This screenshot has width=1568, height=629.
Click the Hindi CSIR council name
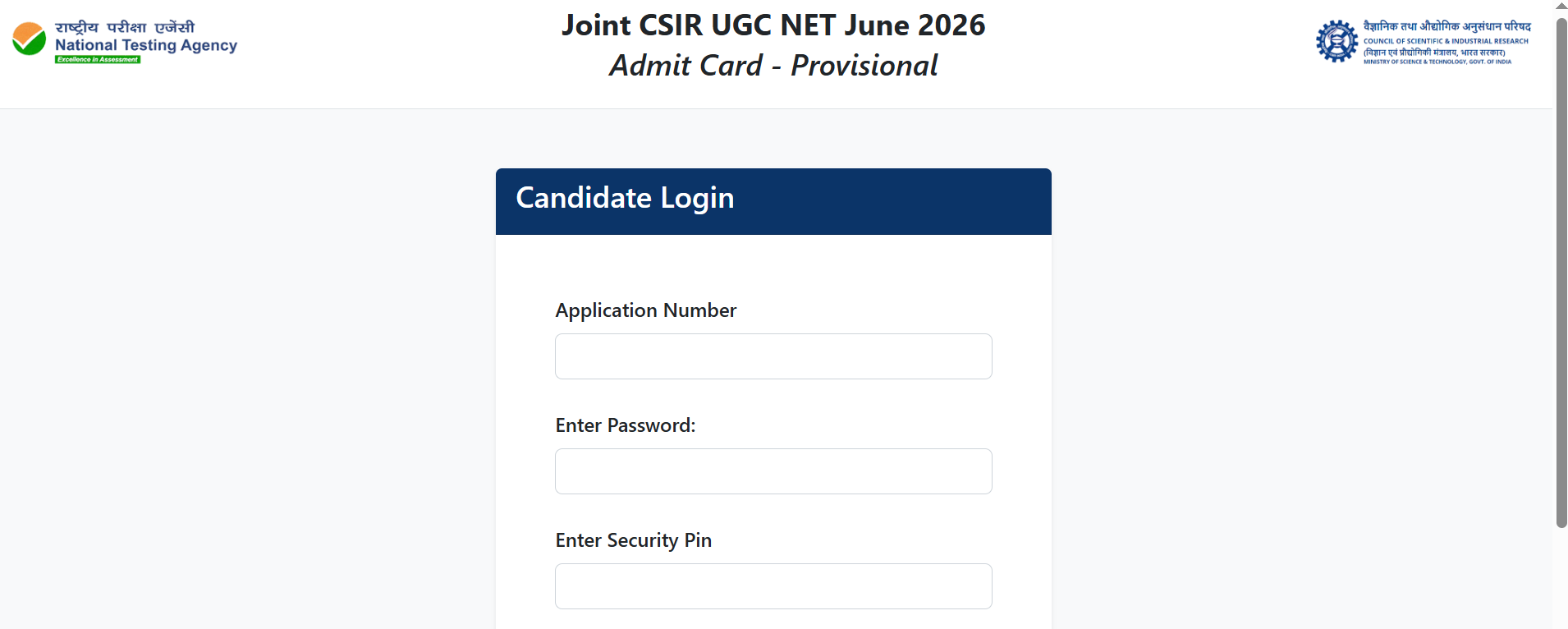[x=1447, y=26]
